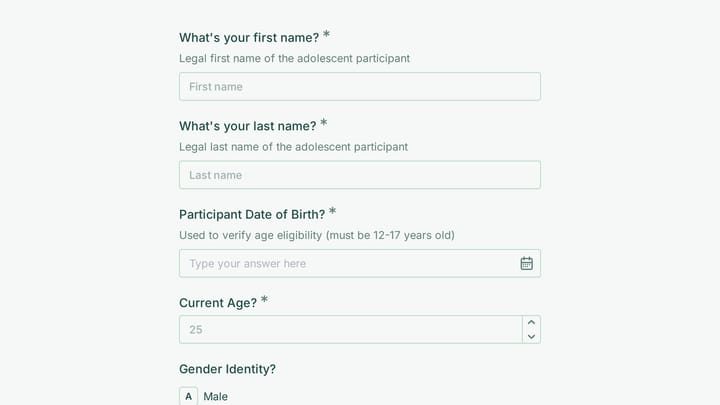Select the A key badge for Male

188,396
